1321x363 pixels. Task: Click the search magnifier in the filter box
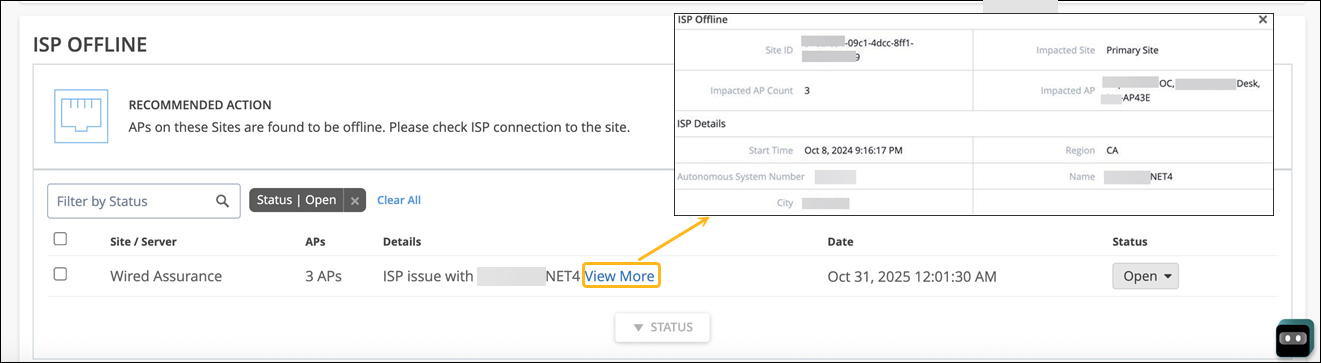pyautogui.click(x=222, y=201)
